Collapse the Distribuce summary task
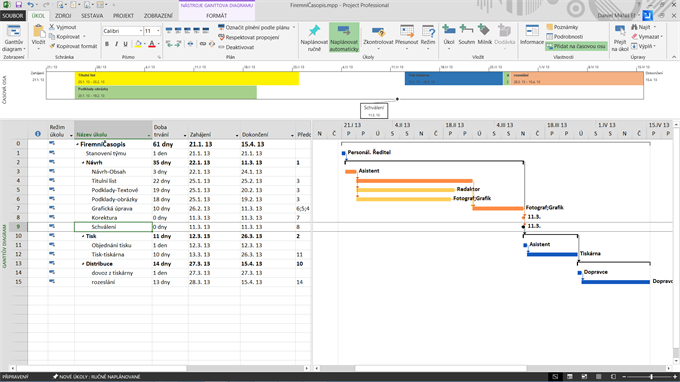680x382 pixels. click(x=83, y=264)
